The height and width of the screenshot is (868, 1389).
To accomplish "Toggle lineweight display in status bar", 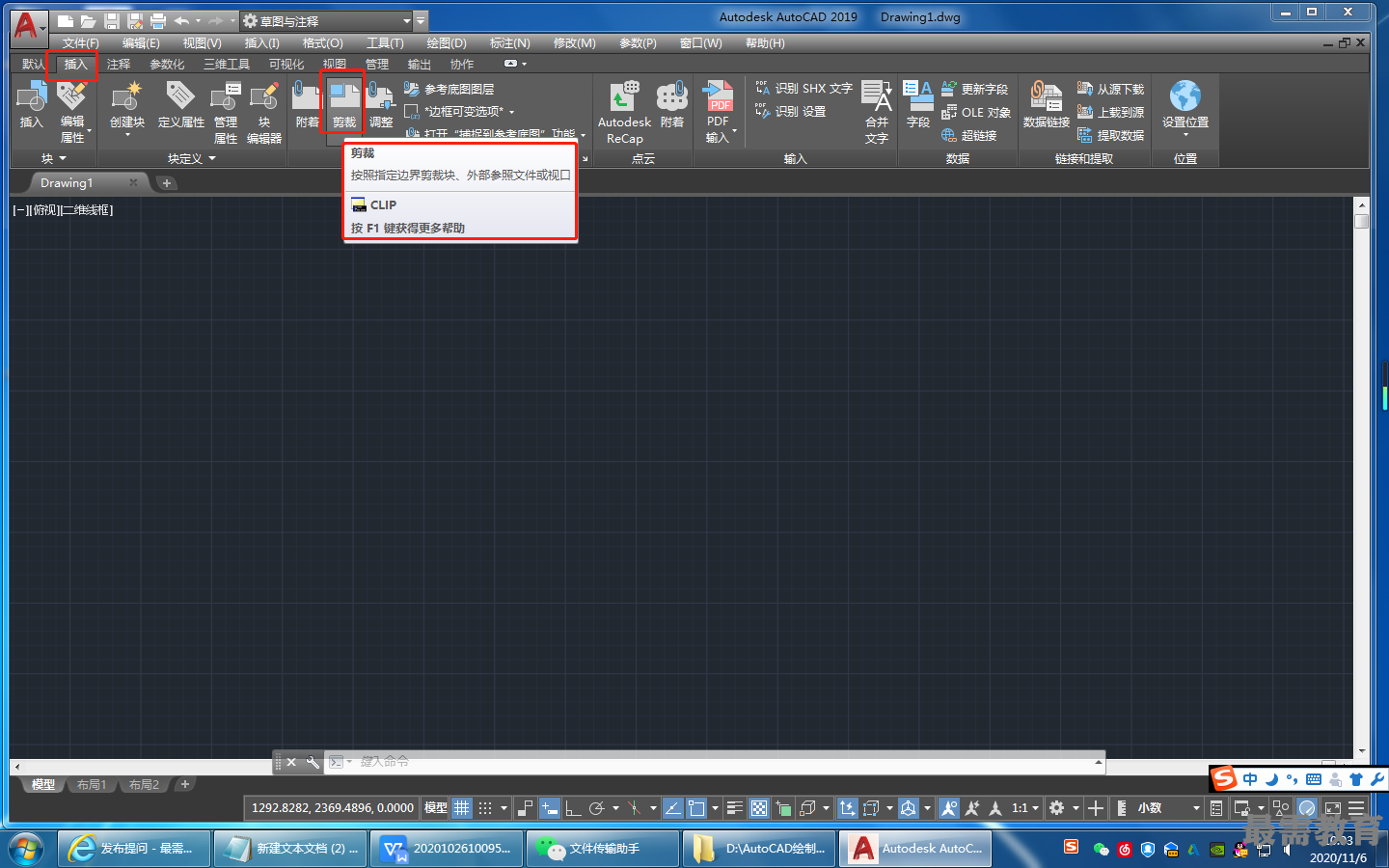I will (734, 808).
